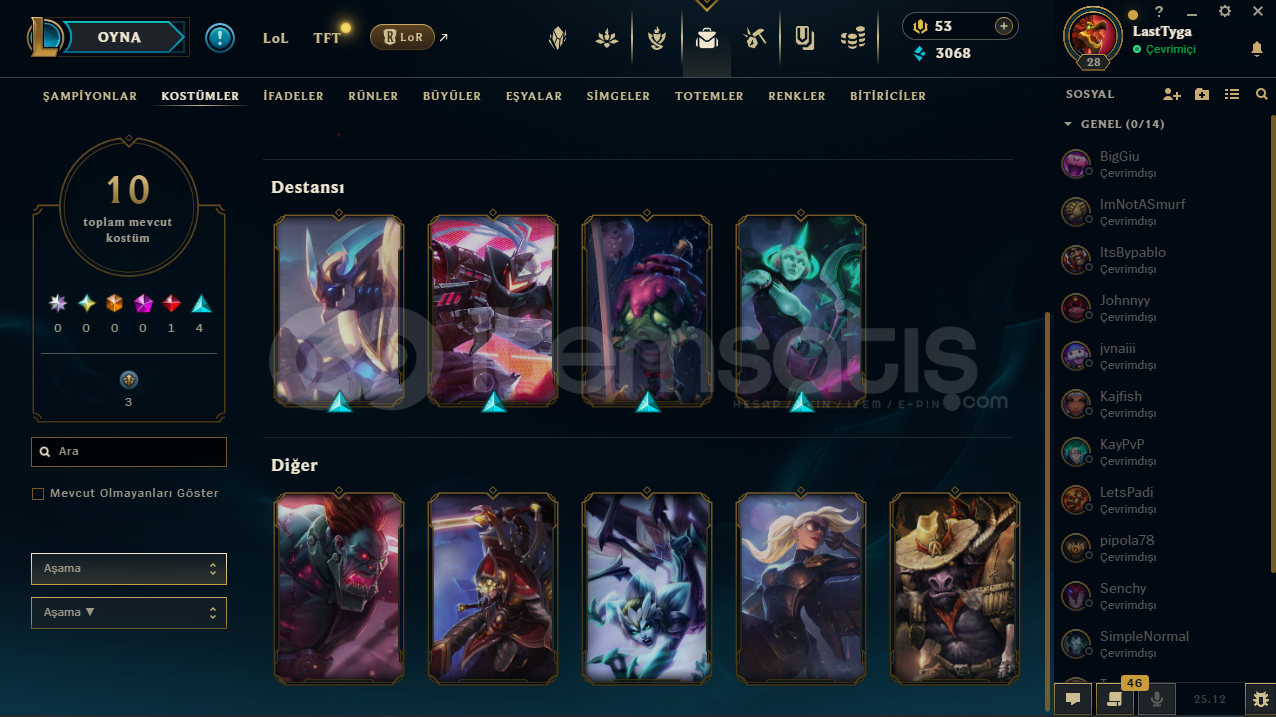Open the Store coins icon
This screenshot has width=1276, height=717.
coord(852,38)
